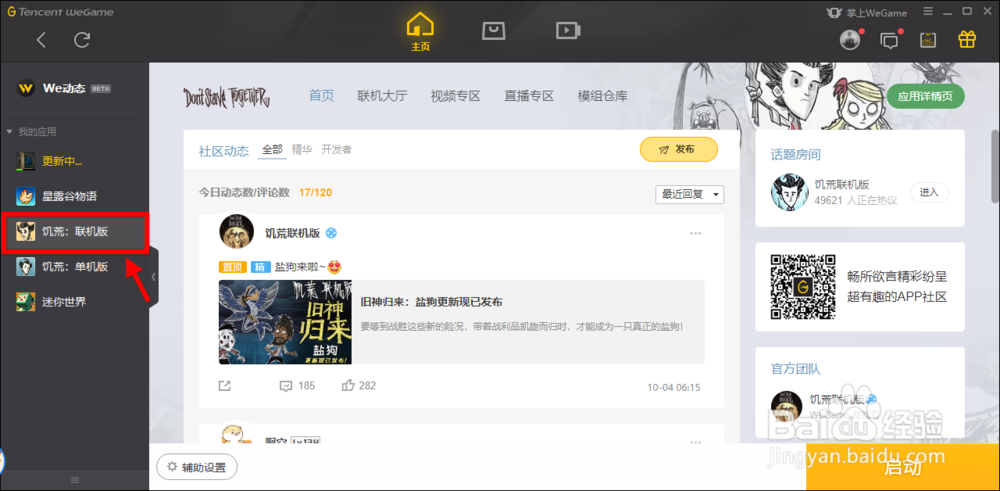This screenshot has height=491, width=1000.
Task: Click the sidebar bottom list icon
Action: (75, 480)
